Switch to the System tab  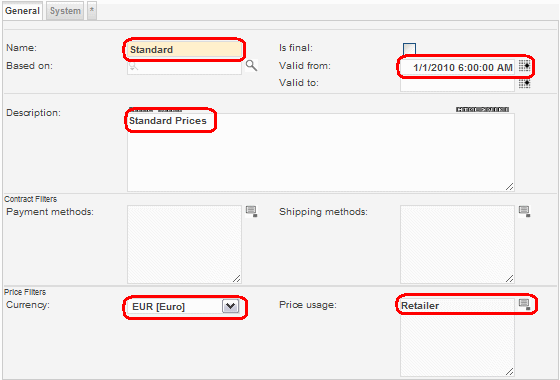pos(65,11)
